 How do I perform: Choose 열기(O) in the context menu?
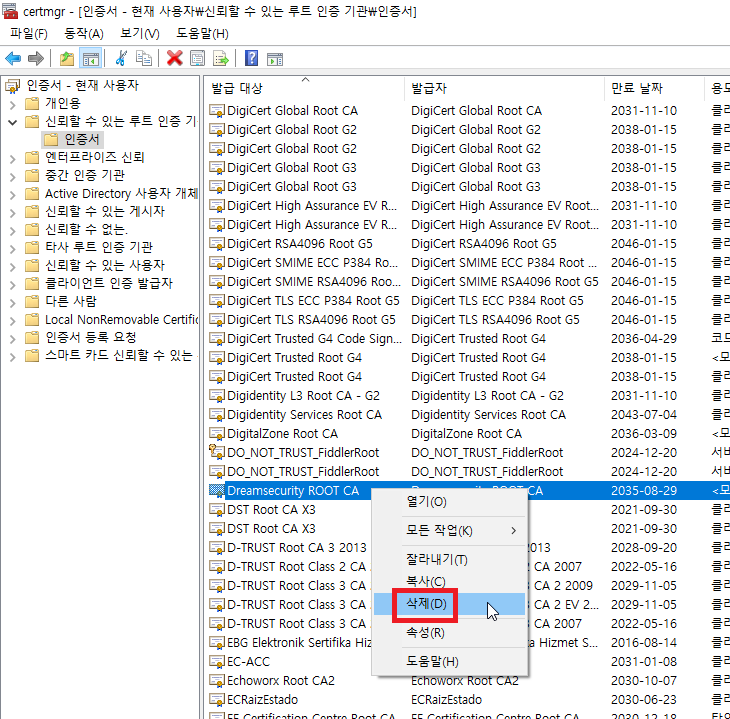(x=450, y=502)
